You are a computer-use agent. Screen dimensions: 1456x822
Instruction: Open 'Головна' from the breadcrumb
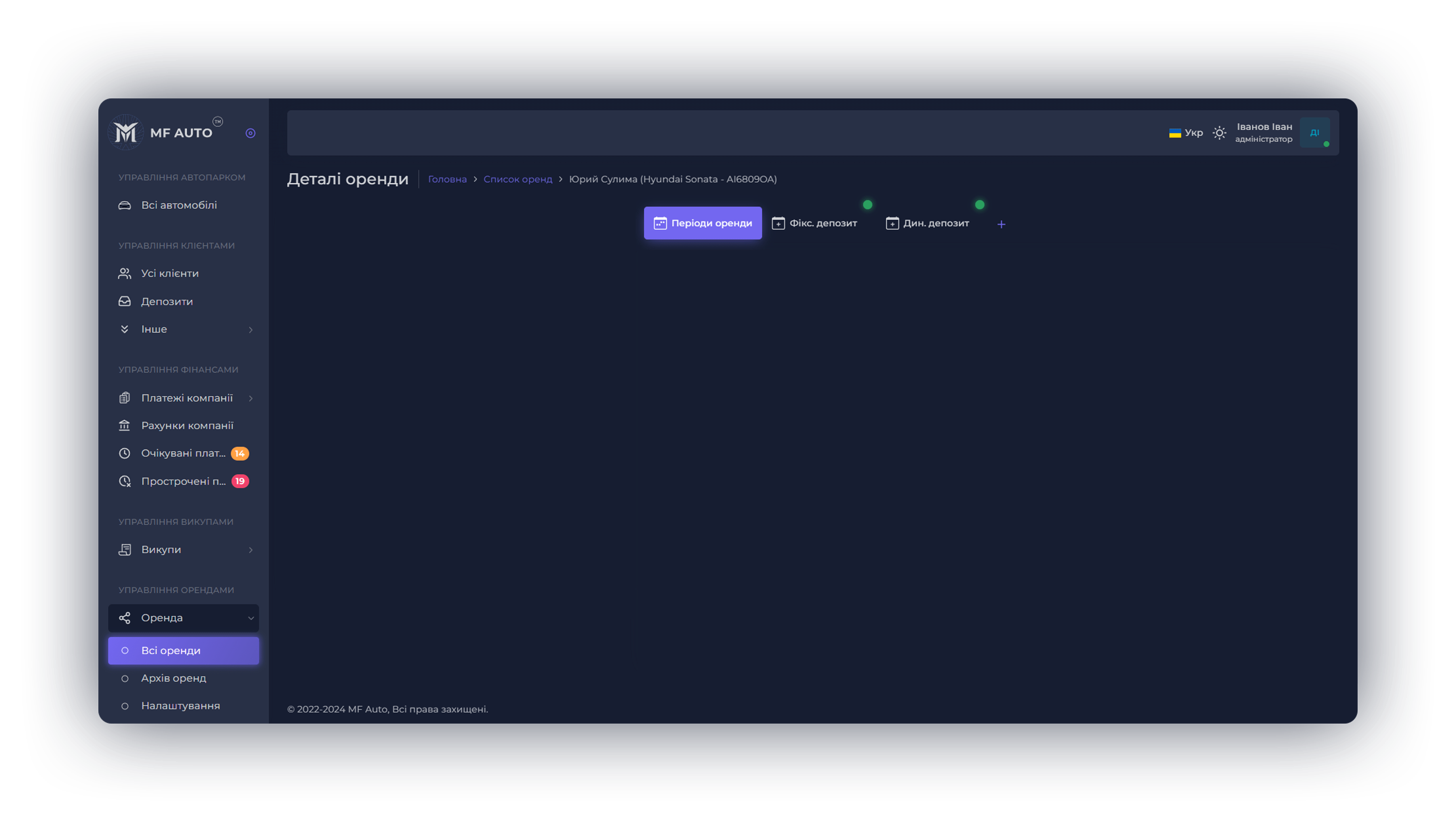(x=447, y=179)
